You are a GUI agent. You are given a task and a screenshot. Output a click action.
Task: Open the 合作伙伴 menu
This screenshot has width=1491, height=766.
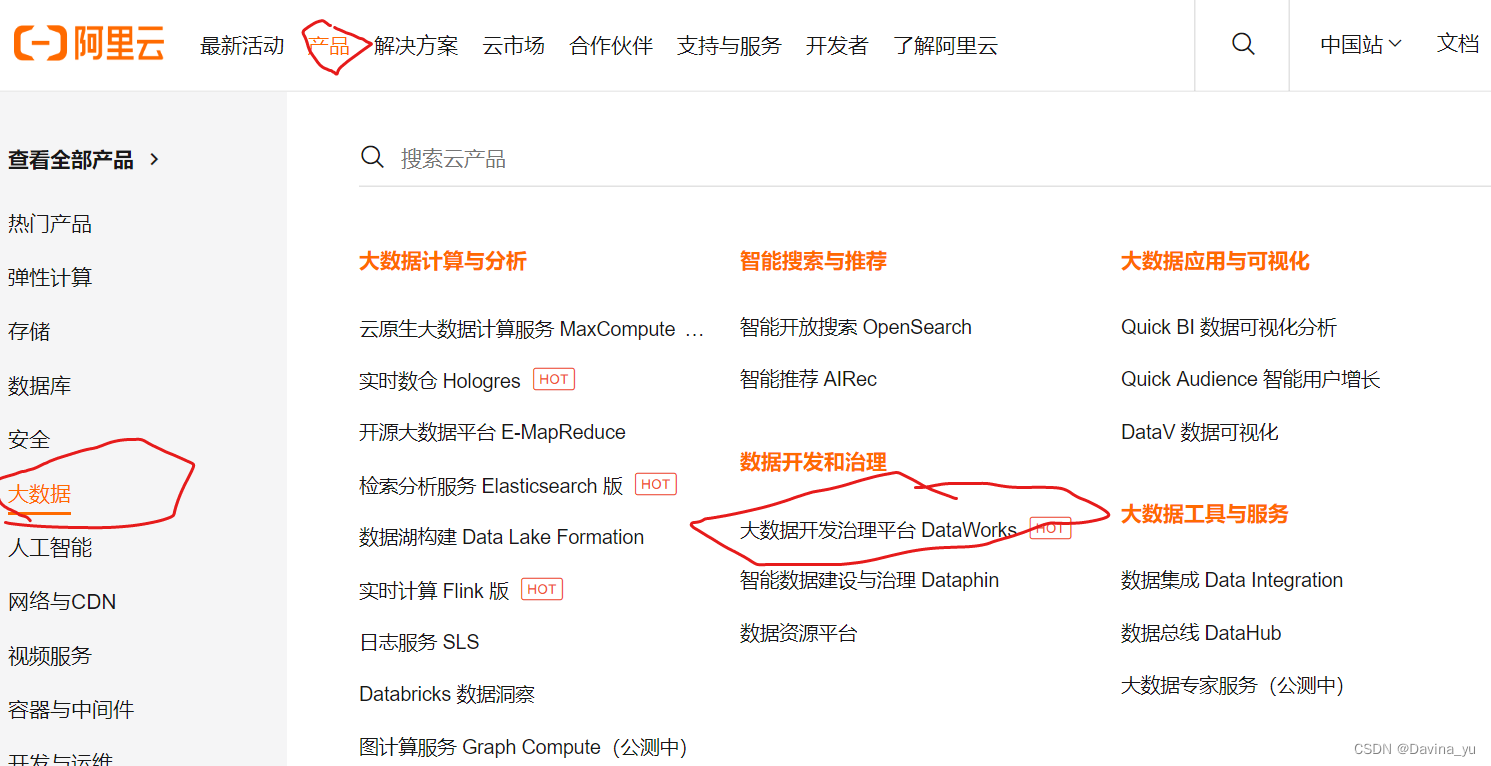(x=611, y=46)
